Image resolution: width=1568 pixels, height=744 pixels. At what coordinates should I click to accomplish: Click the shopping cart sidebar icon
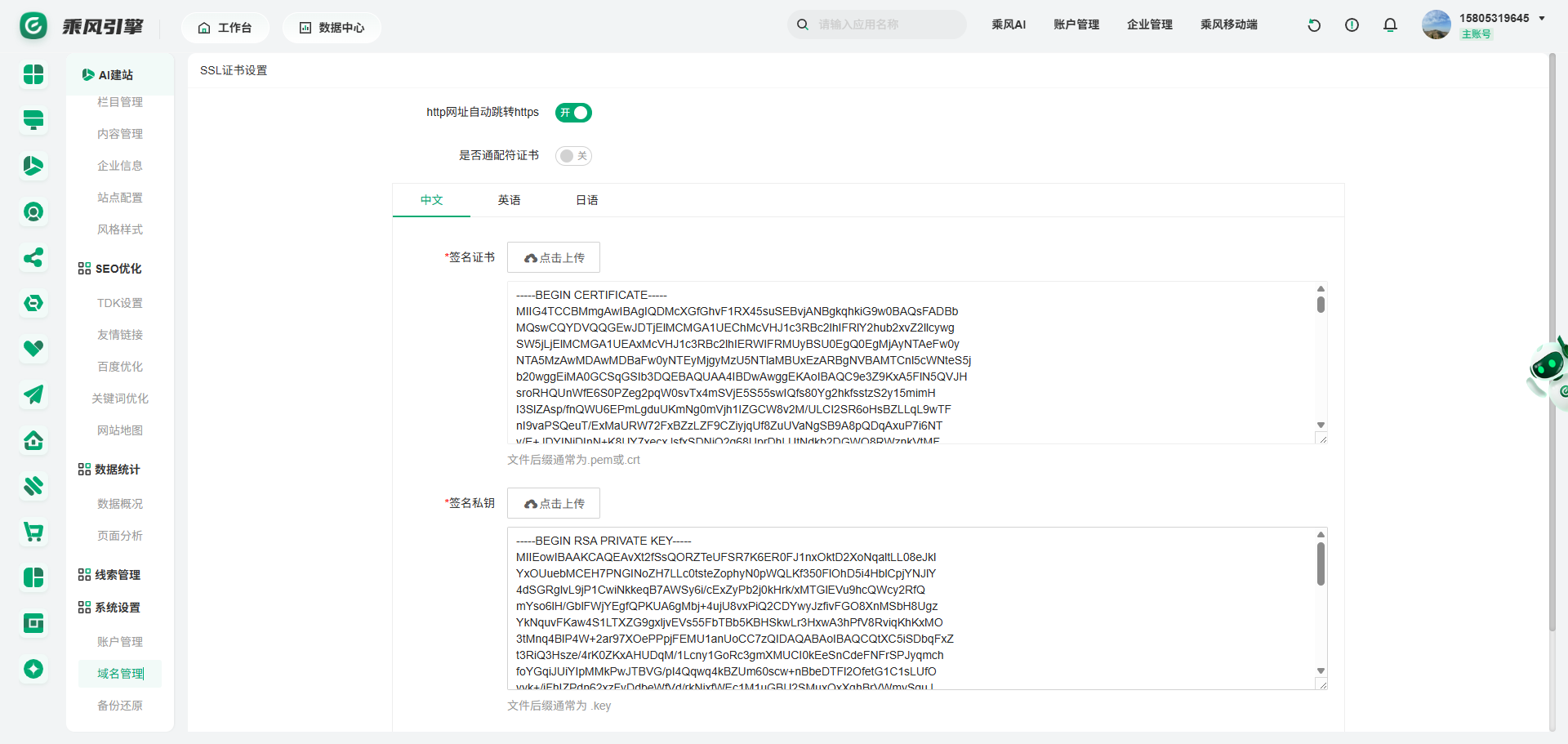[x=33, y=532]
